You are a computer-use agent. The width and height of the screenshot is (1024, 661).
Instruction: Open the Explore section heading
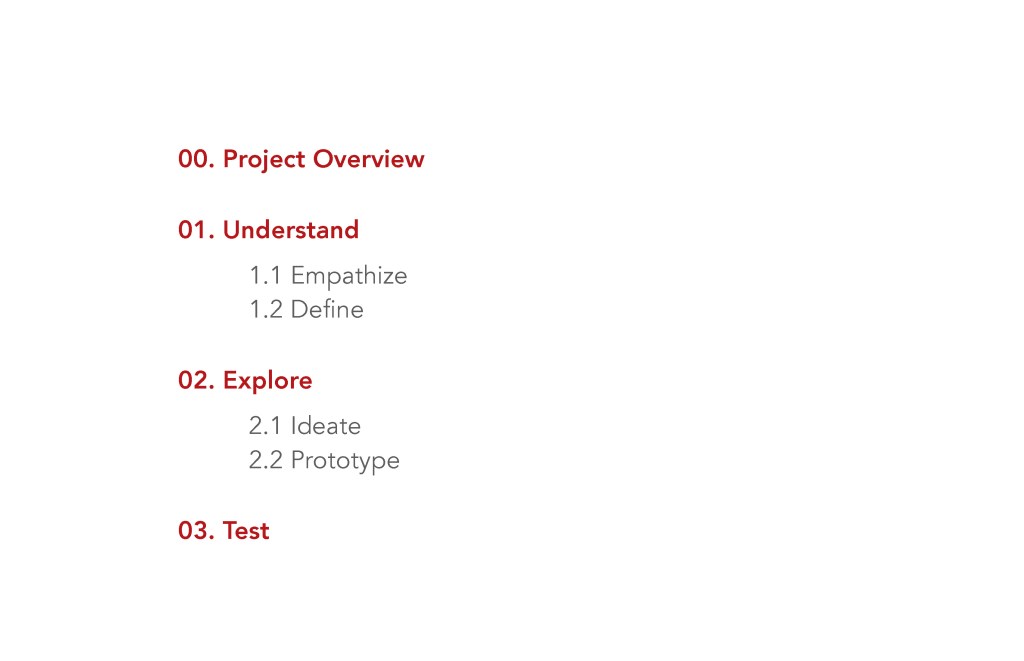click(267, 381)
